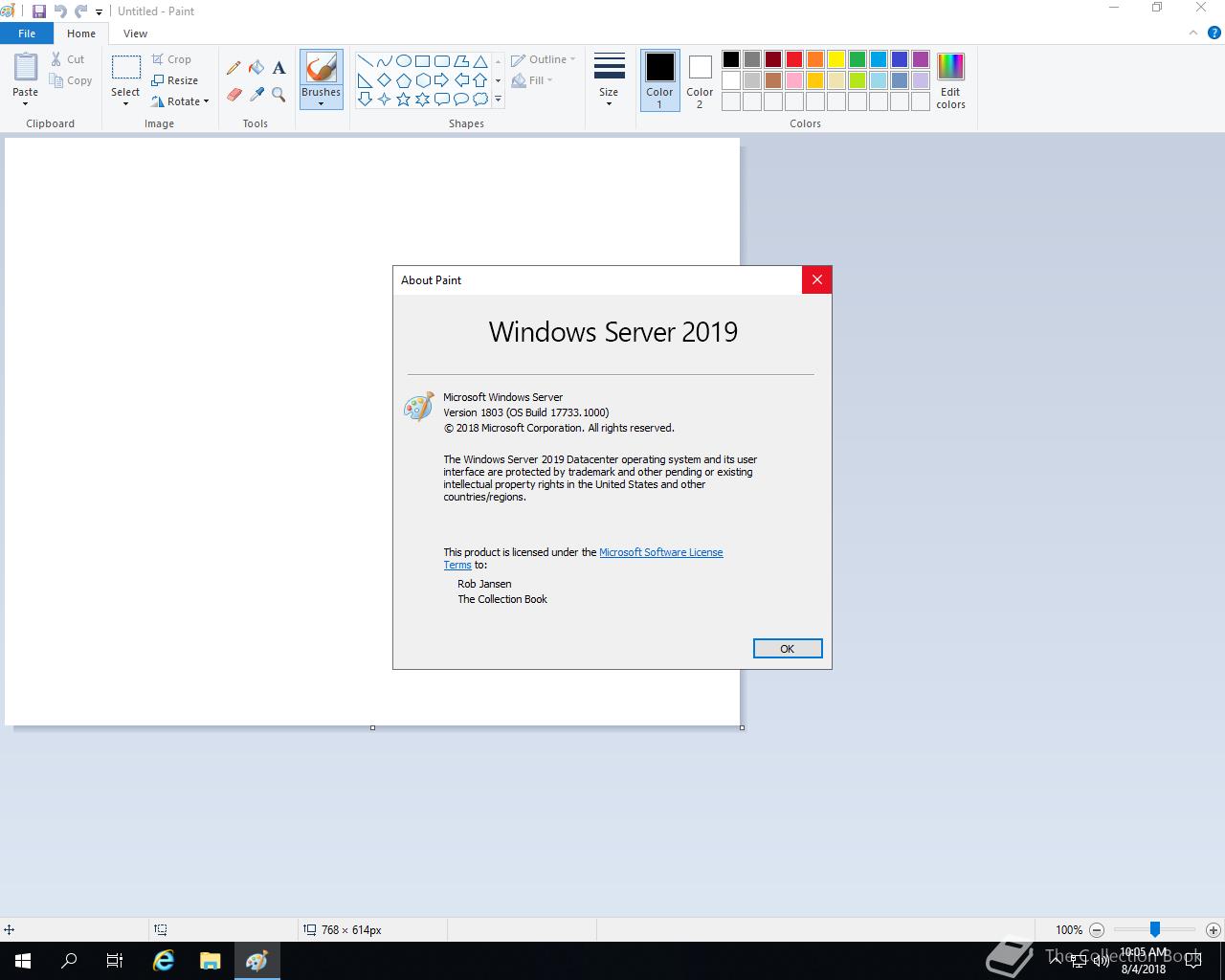Click OK in About Paint dialog
The width and height of the screenshot is (1225, 980).
(788, 649)
